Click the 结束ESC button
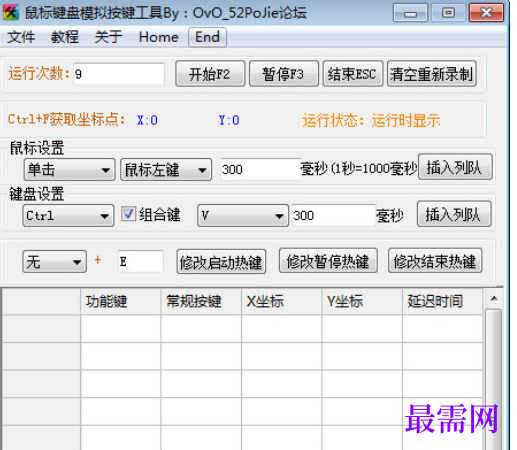The width and height of the screenshot is (517, 450). 353,74
